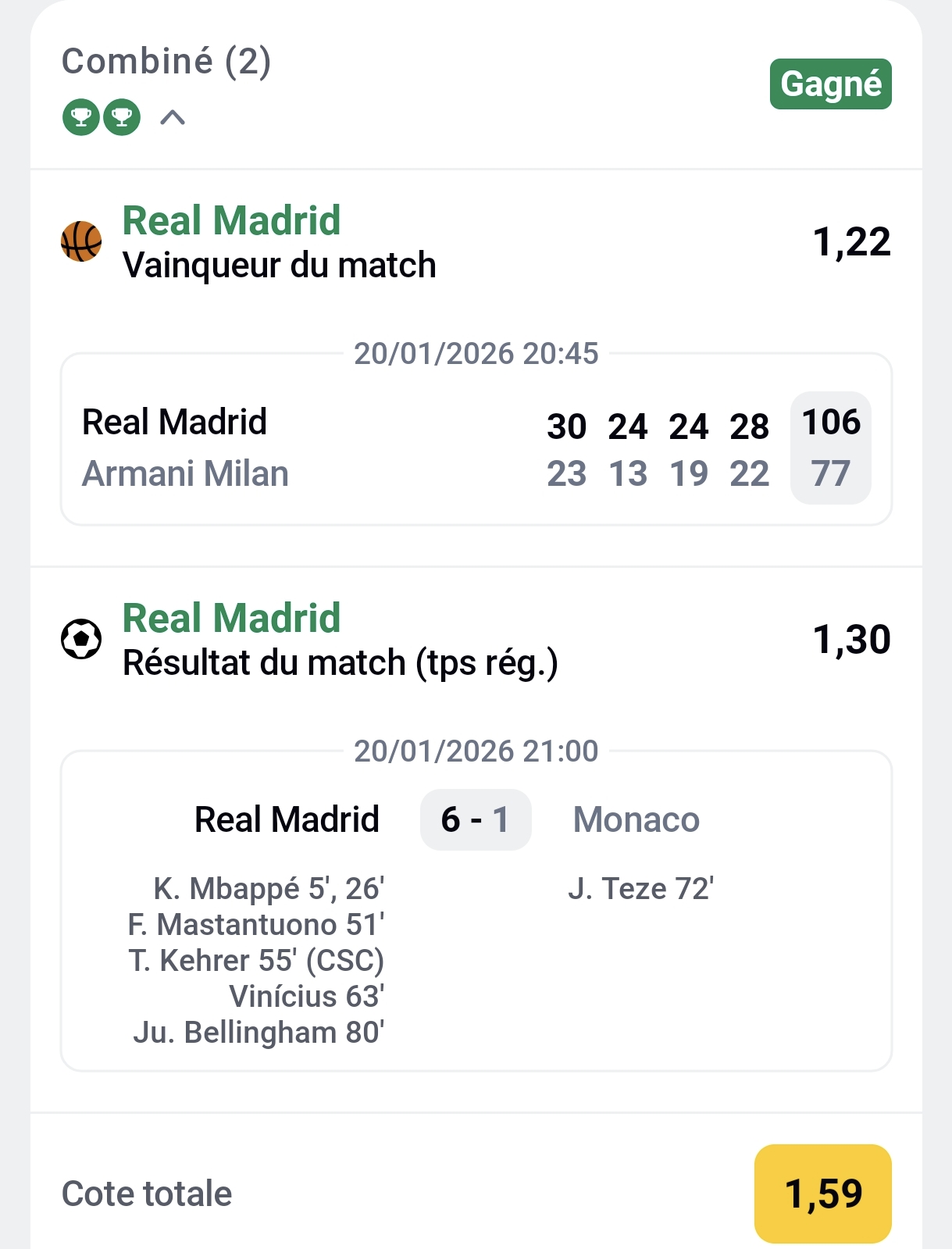Screen dimensions: 952x1249
Task: Open the Real Madrid basketball bet title
Action: (232, 220)
